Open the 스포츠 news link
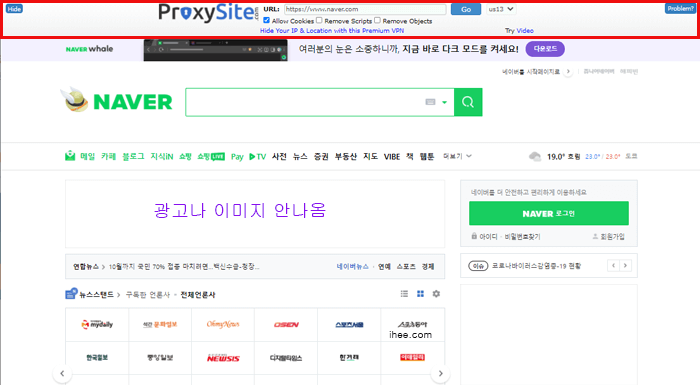Screen dimensions: 700x385 pyautogui.click(x=406, y=267)
